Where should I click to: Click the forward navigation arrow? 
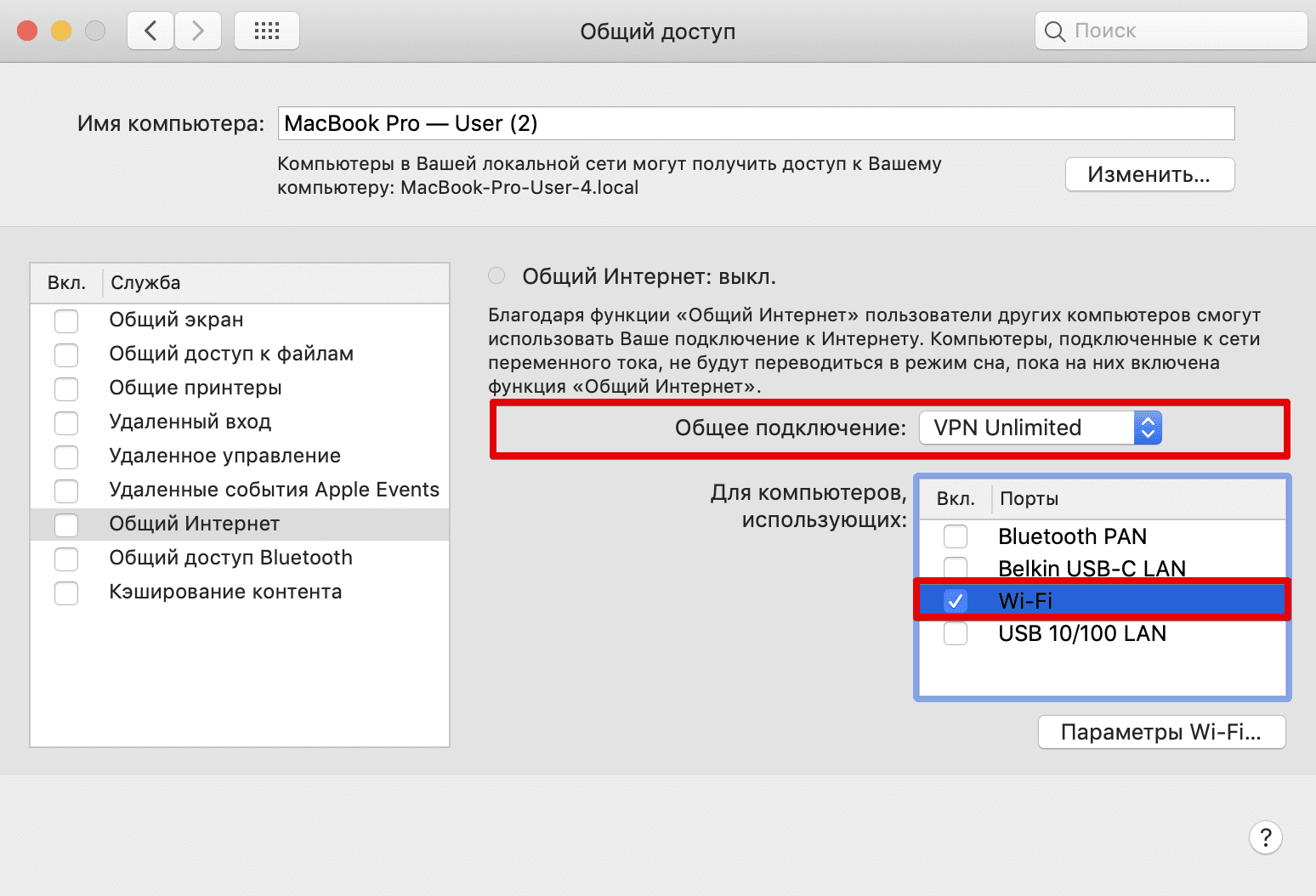coord(197,30)
